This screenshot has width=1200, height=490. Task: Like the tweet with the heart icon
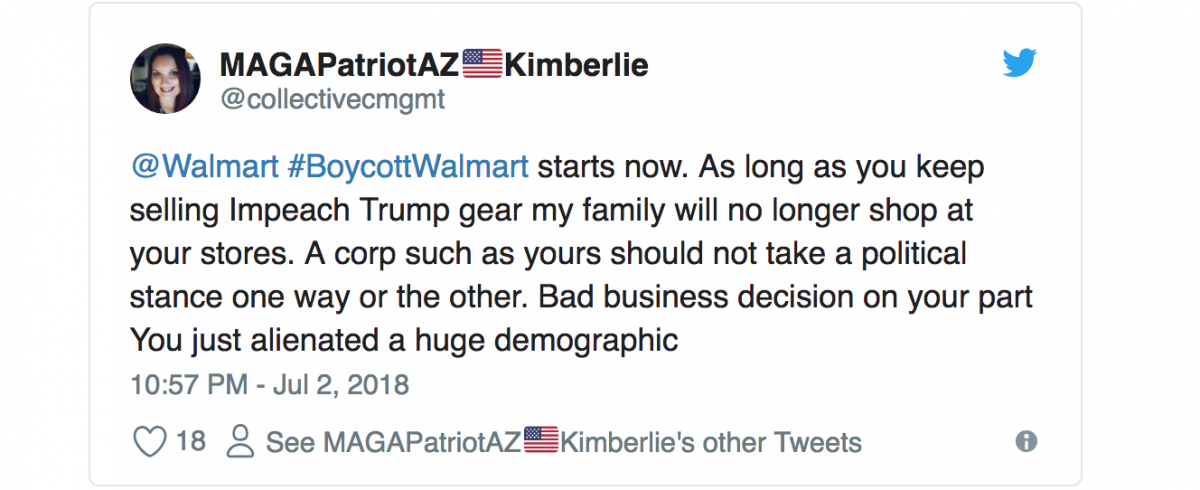coord(149,441)
